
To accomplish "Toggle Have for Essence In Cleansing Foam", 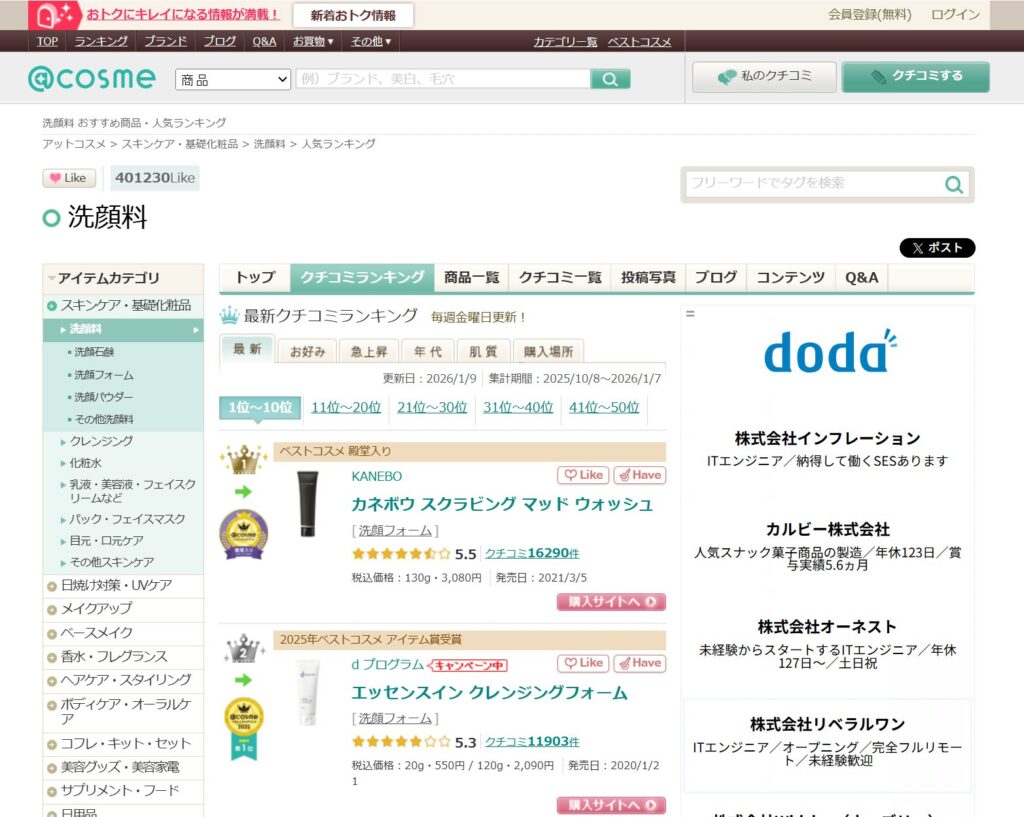I will (x=639, y=663).
